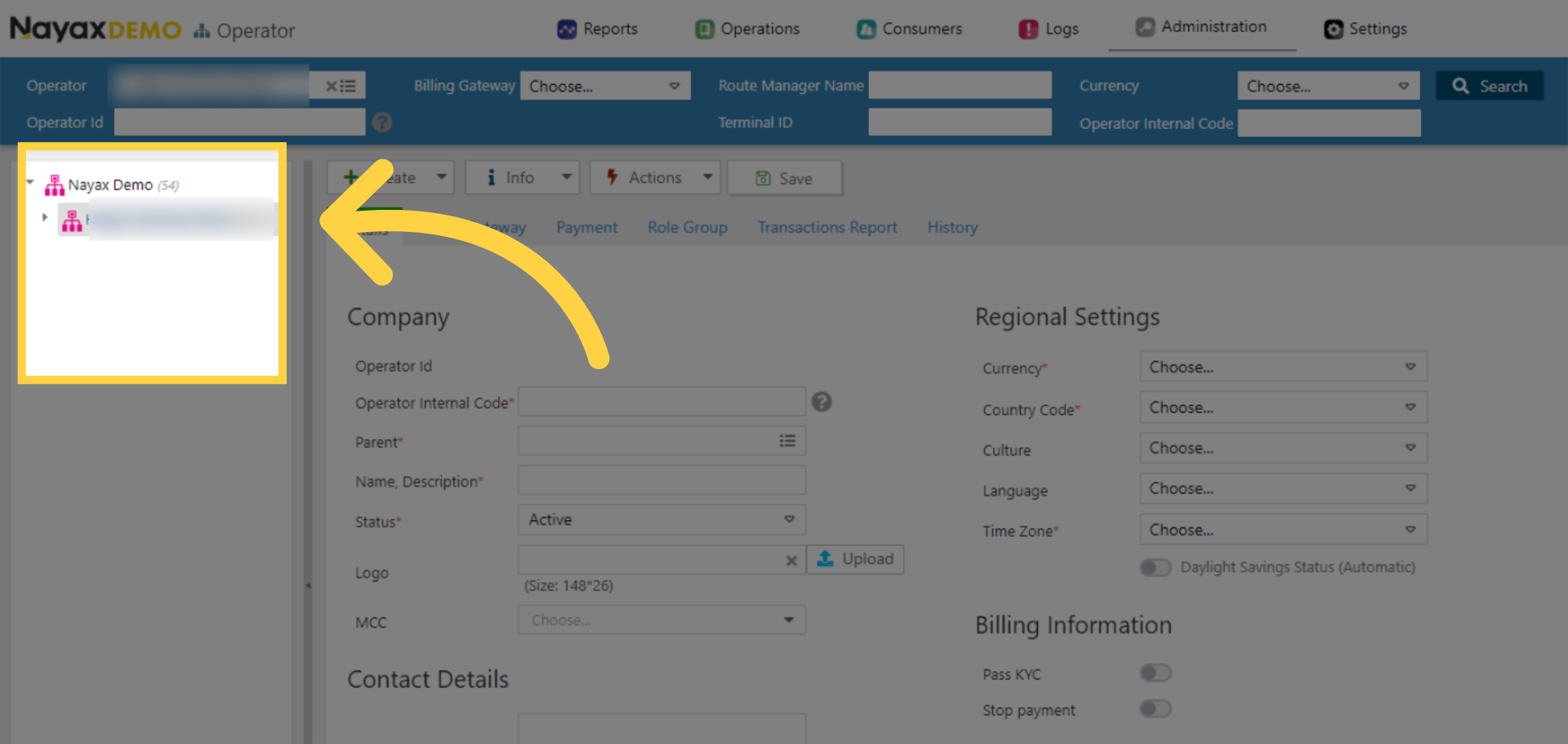Click the Operator hierarchy icon in header
1568x744 pixels.
tap(202, 31)
